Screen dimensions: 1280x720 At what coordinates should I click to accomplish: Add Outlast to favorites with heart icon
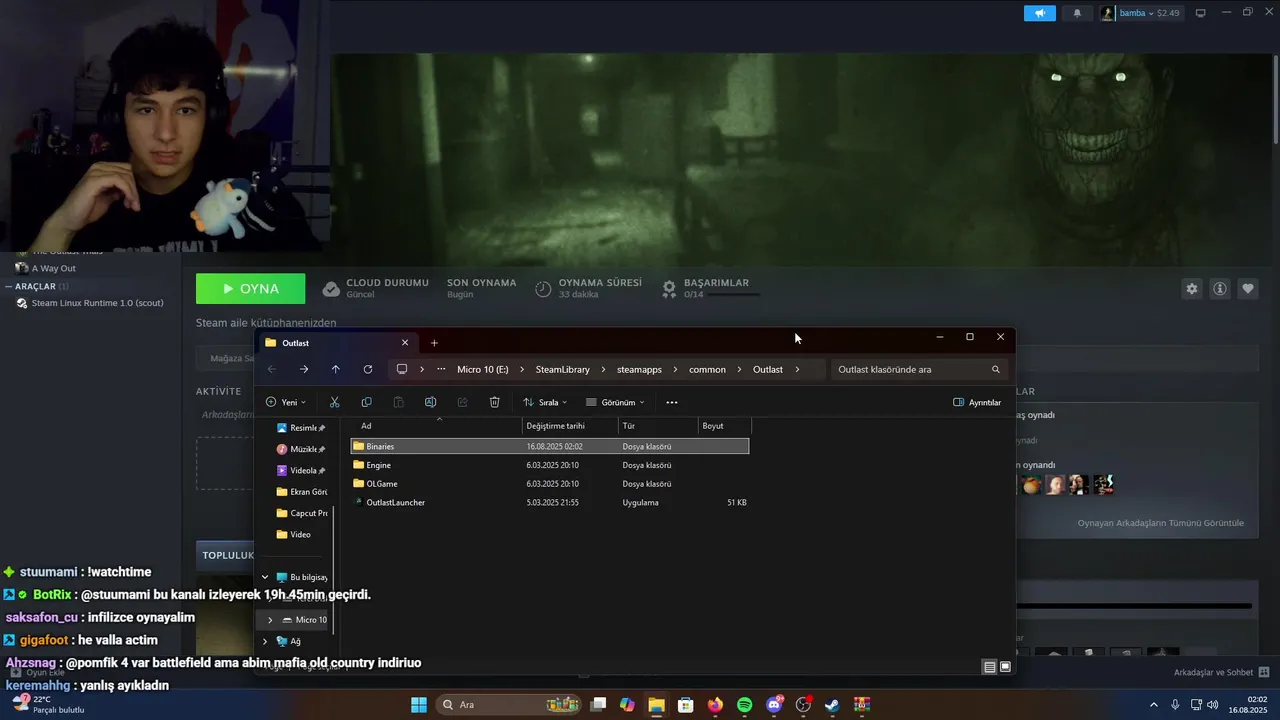pyautogui.click(x=1248, y=289)
